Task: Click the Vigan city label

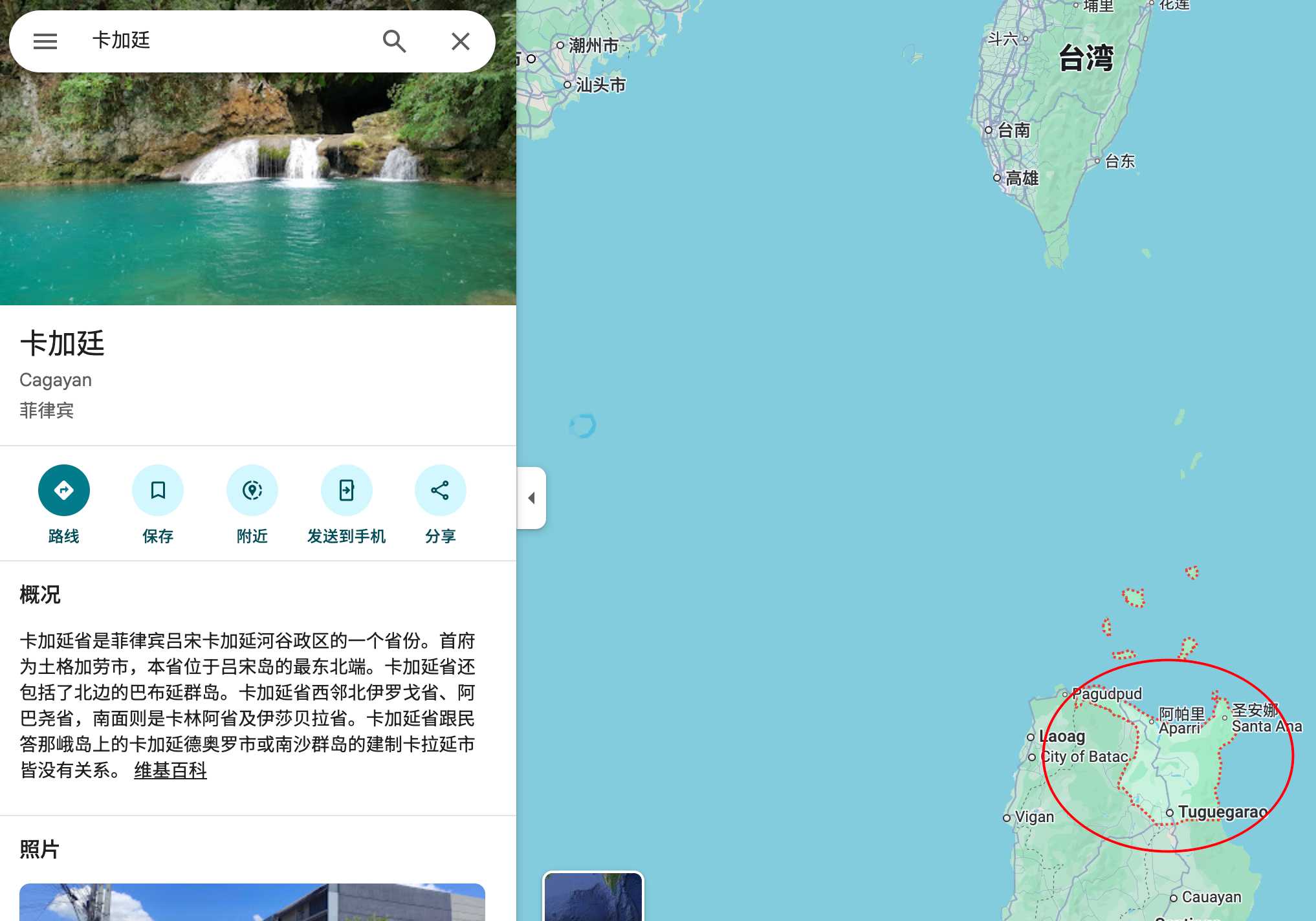Action: [x=1034, y=817]
